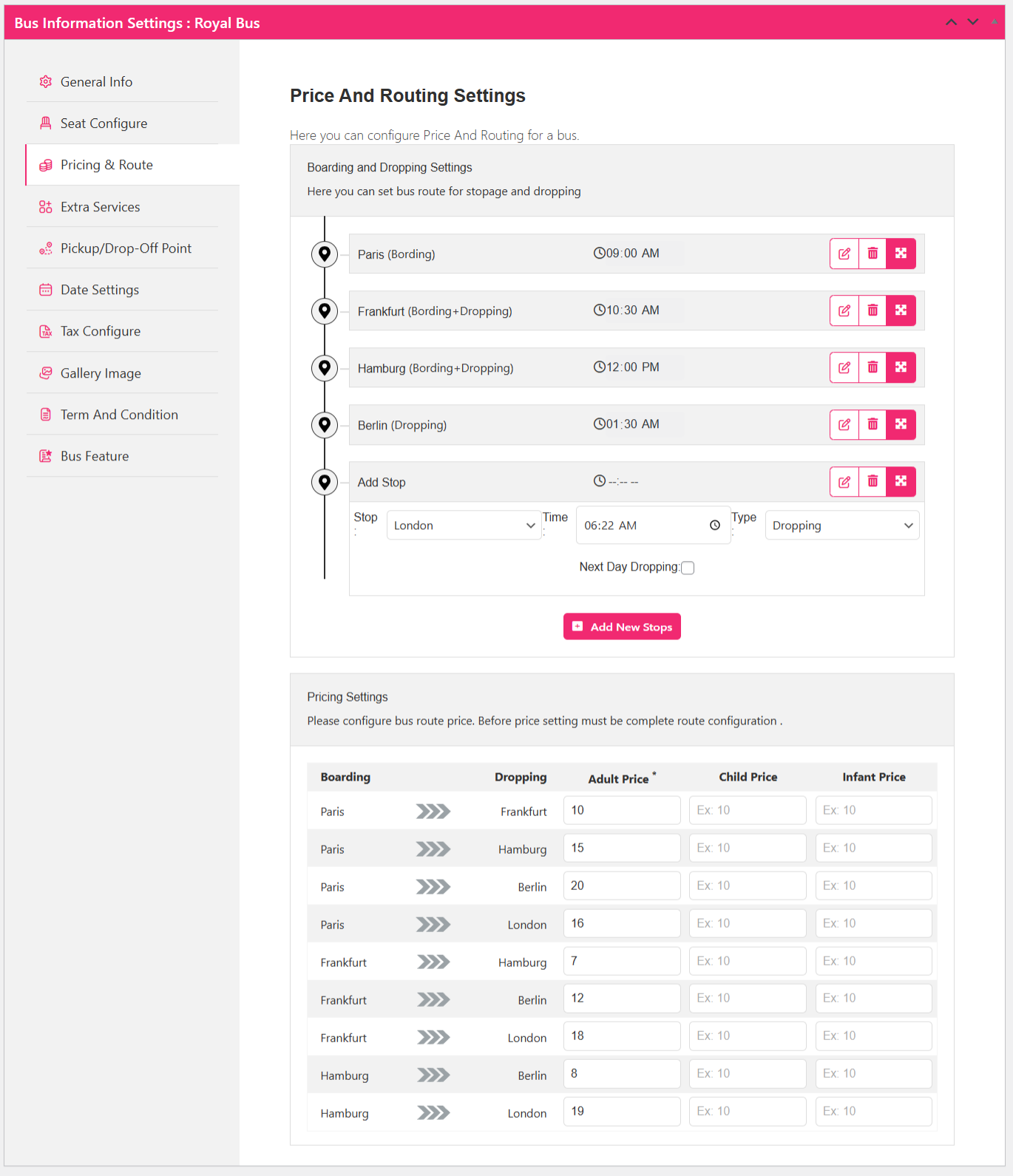This screenshot has height=1176, width=1013.
Task: Open the Stop dropdown showing London
Action: (x=464, y=526)
